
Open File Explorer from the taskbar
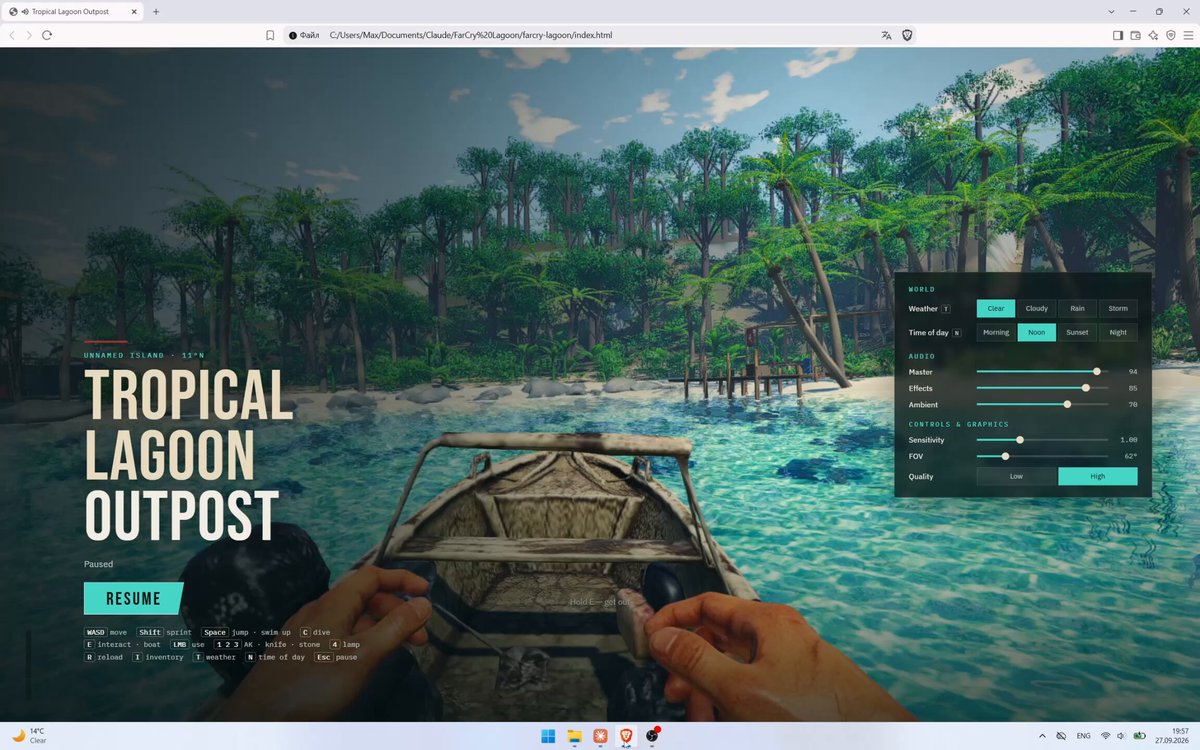click(x=575, y=736)
